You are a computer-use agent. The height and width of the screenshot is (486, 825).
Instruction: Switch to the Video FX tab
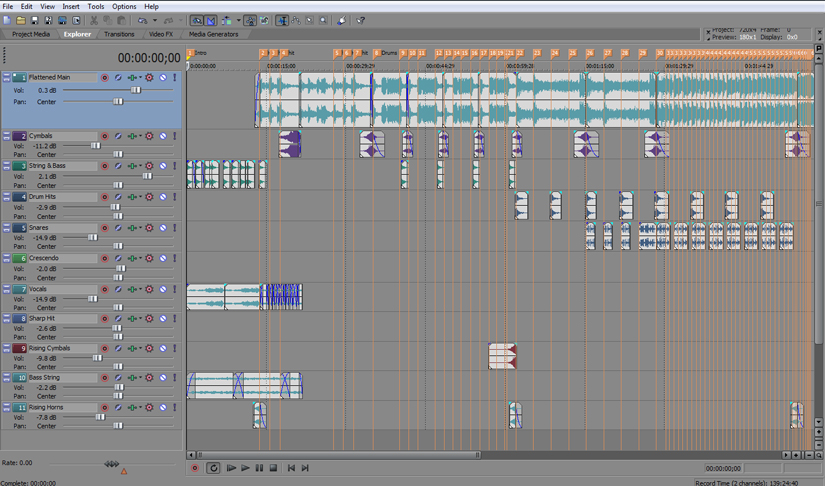coord(161,34)
